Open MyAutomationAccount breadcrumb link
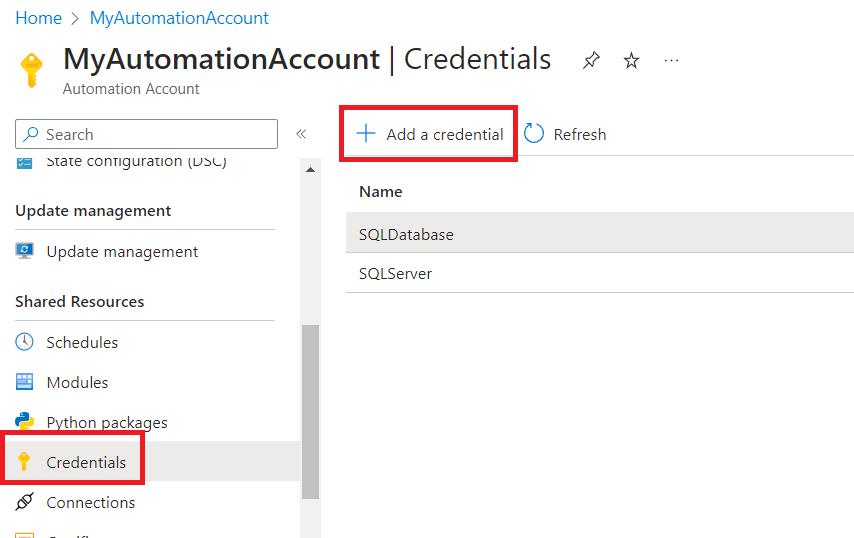The height and width of the screenshot is (538, 854). pyautogui.click(x=179, y=18)
